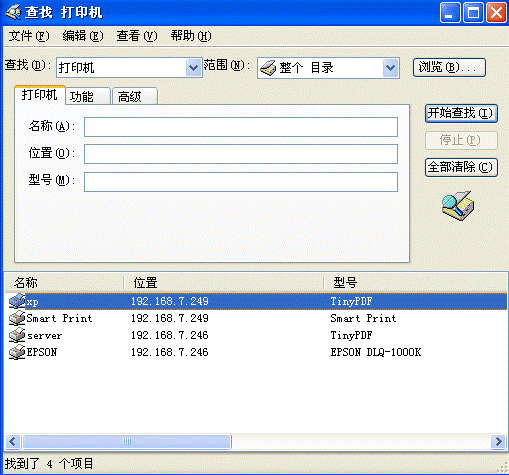Select the server printer icon

(x=17, y=335)
